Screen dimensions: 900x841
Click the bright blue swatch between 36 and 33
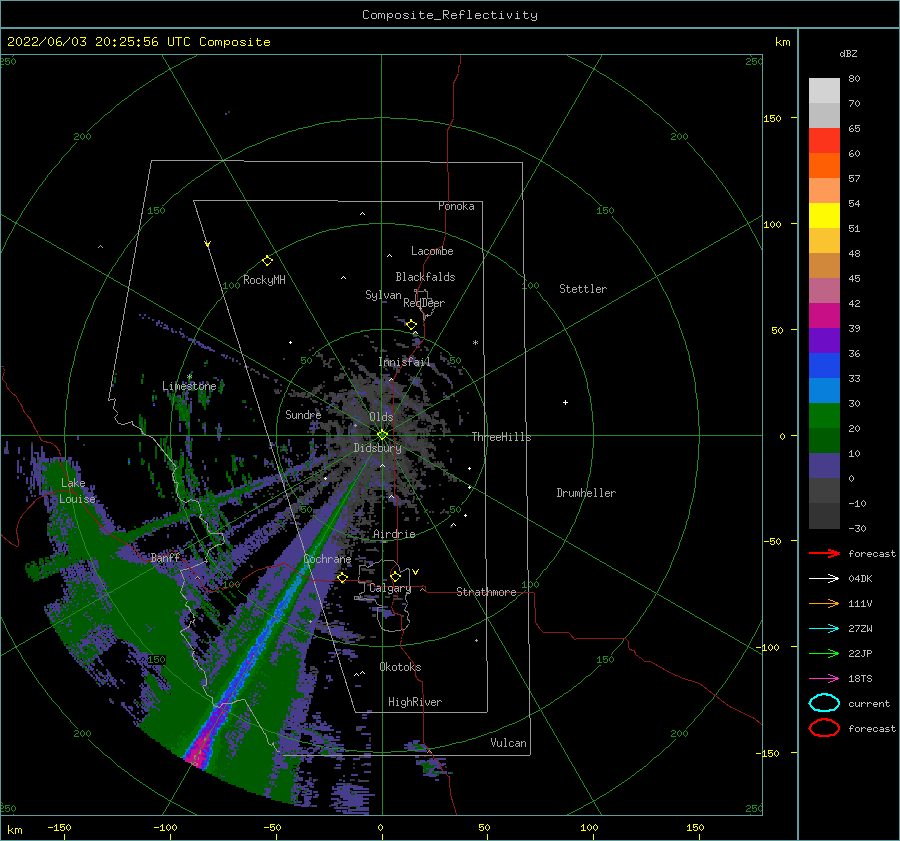pyautogui.click(x=824, y=366)
